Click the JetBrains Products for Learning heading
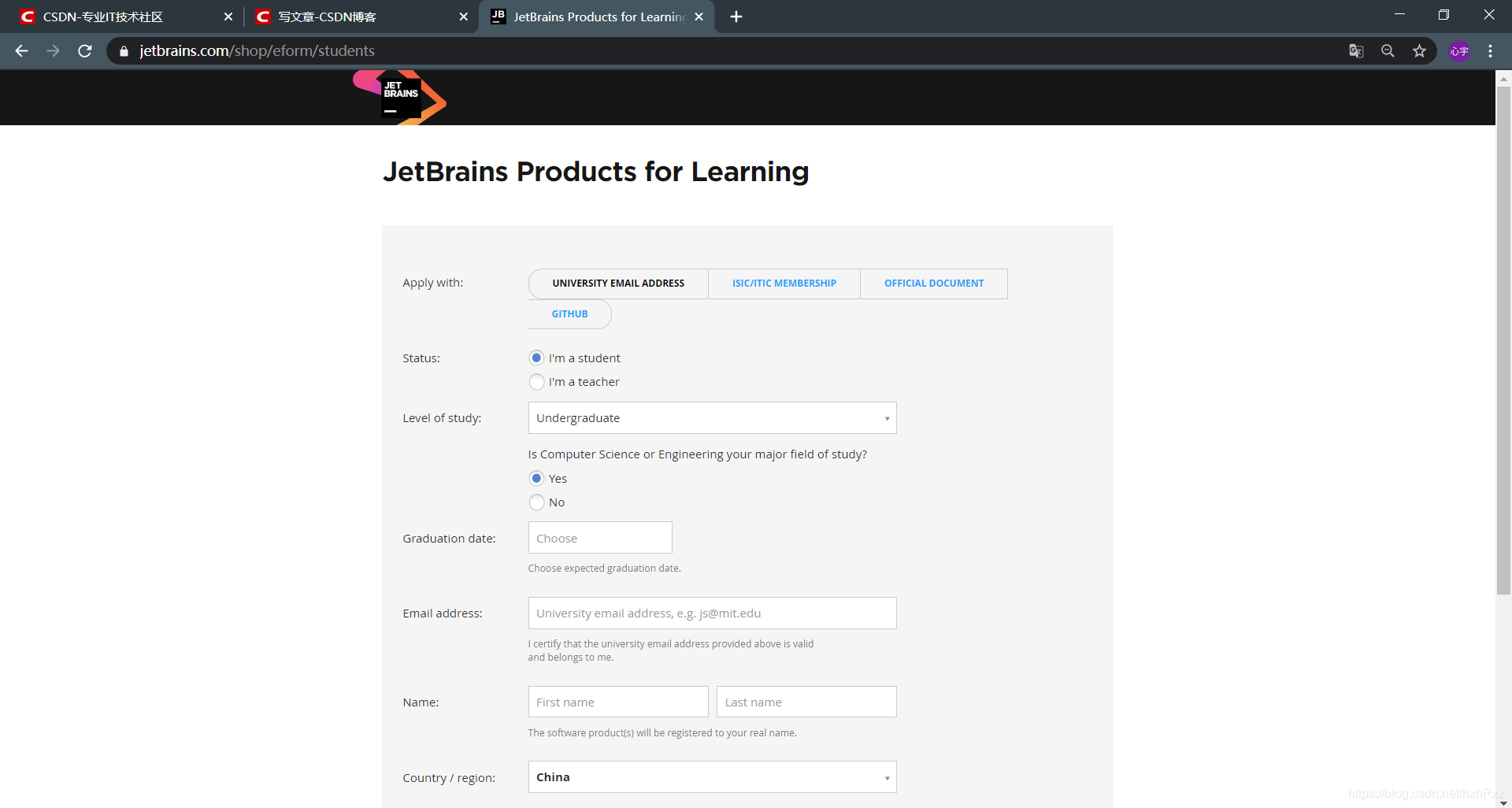Screen dimensions: 1512x808 pos(595,172)
